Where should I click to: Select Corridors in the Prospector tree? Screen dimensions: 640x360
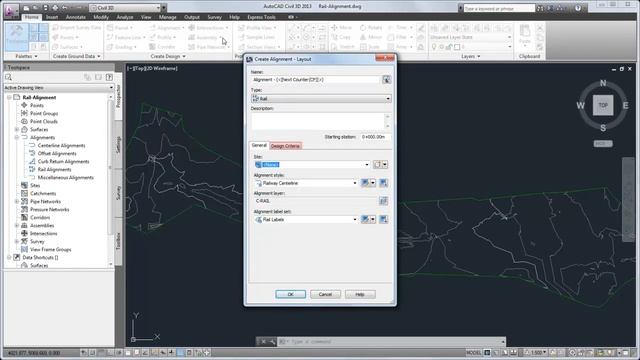pyautogui.click(x=40, y=218)
